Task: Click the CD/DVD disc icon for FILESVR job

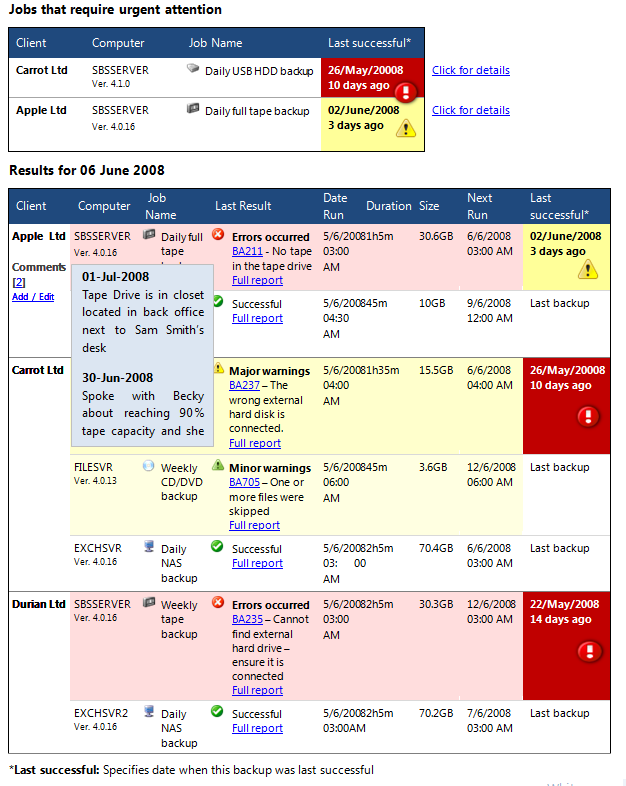Action: (x=148, y=466)
